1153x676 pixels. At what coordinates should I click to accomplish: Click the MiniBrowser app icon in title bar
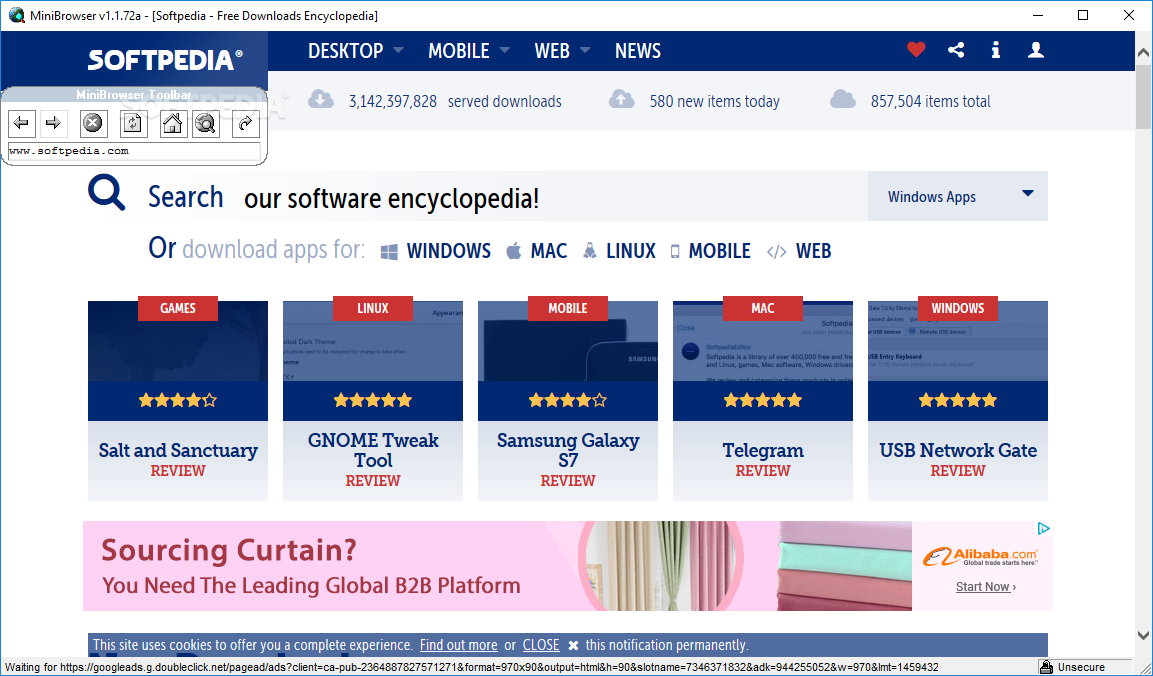pyautogui.click(x=16, y=15)
